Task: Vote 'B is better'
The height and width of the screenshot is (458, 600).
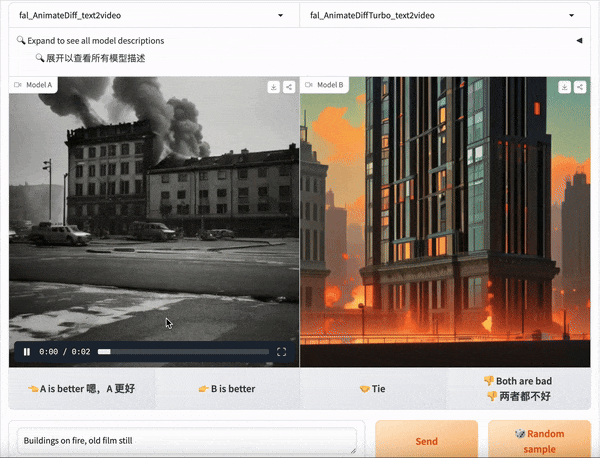Action: point(227,389)
